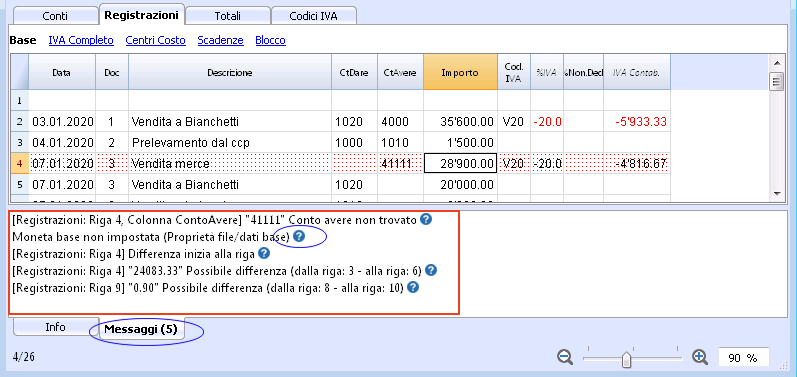Click the IVA Contab. column header
This screenshot has width=797, height=377.
pos(637,73)
